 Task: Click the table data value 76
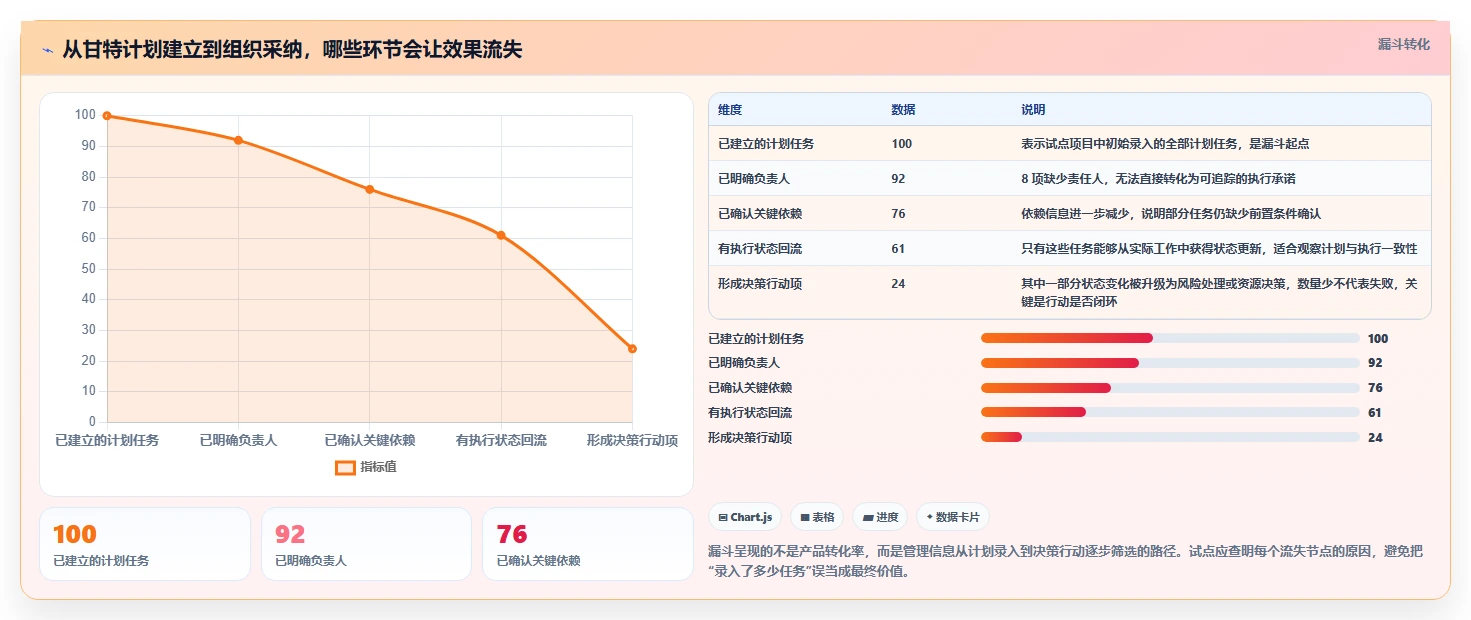(898, 214)
